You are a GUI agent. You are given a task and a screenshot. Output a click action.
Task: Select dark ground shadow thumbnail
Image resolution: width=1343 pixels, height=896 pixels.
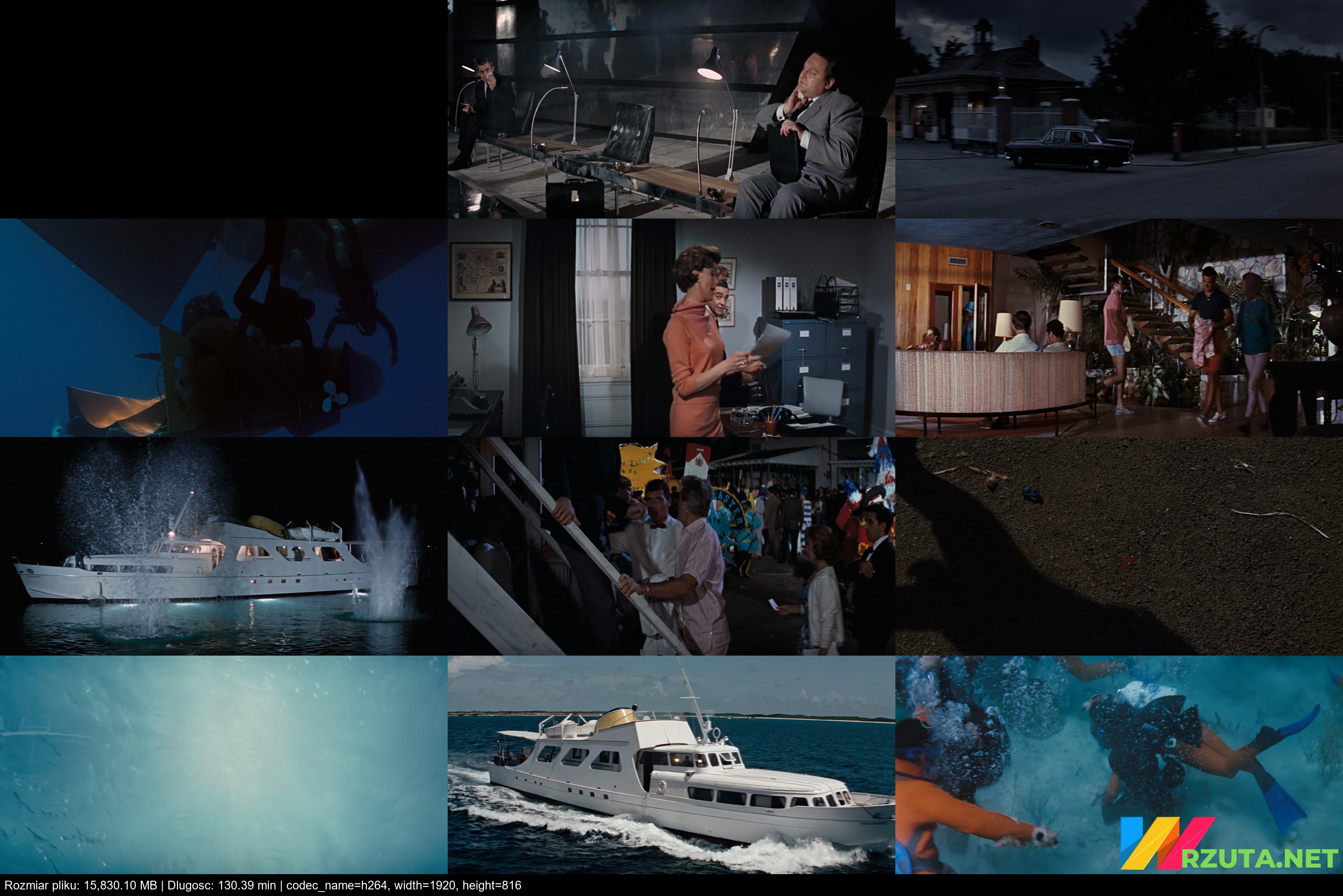coord(1119,546)
